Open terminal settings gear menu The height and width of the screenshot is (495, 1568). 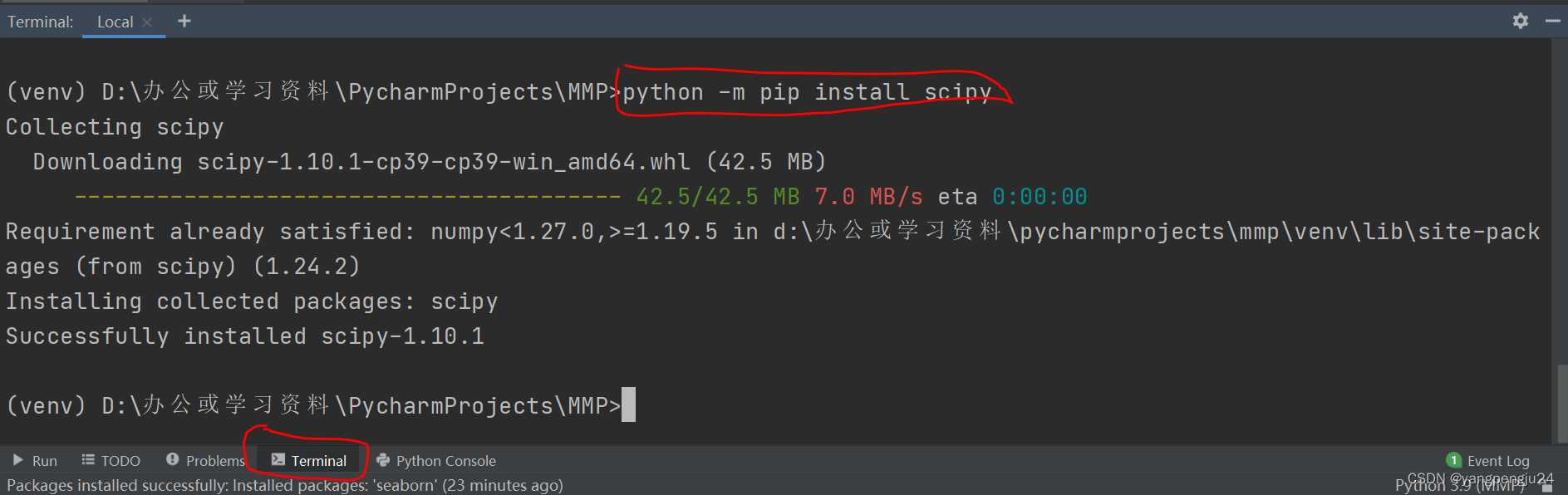[1520, 21]
